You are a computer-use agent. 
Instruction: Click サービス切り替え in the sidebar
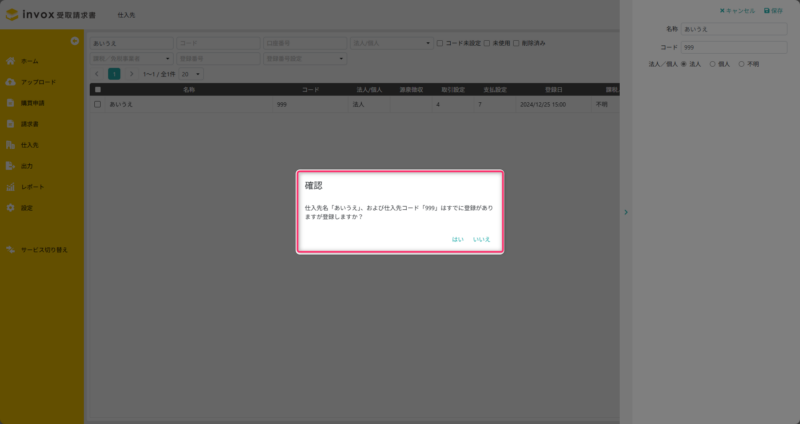42,250
